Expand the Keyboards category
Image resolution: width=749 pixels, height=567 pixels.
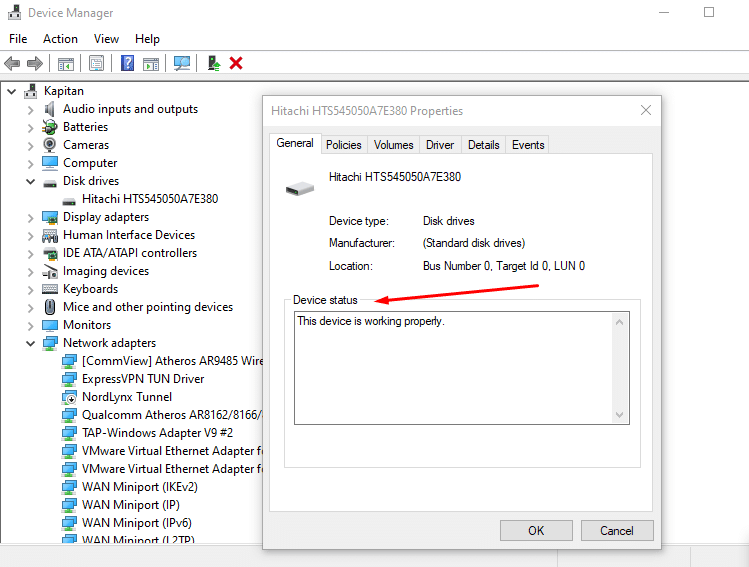(x=31, y=290)
